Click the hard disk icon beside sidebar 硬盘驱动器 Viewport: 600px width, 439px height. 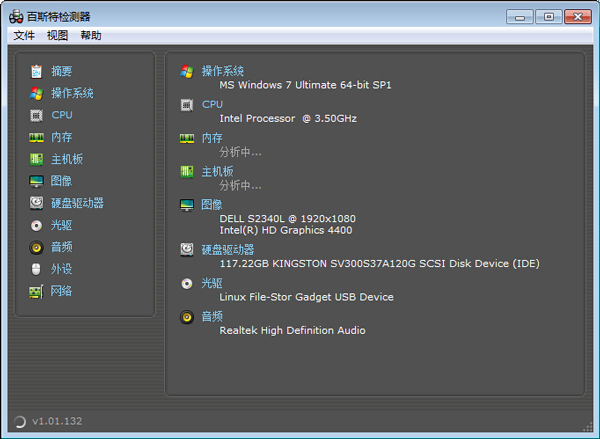click(x=36, y=203)
